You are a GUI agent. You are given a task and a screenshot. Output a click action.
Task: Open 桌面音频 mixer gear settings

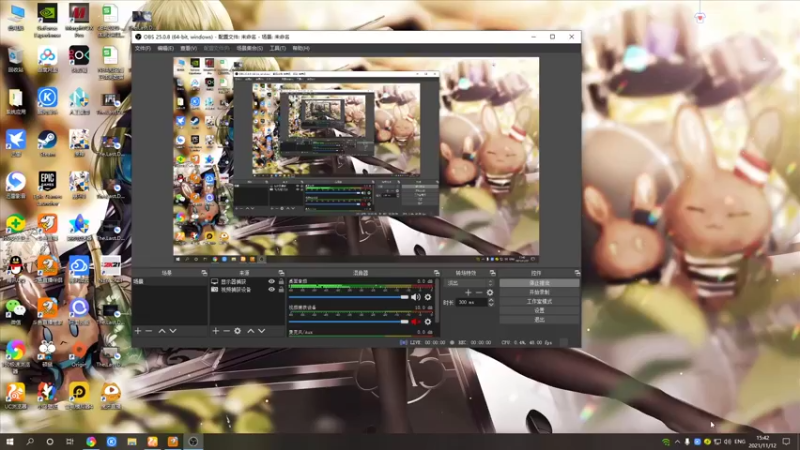click(x=428, y=297)
